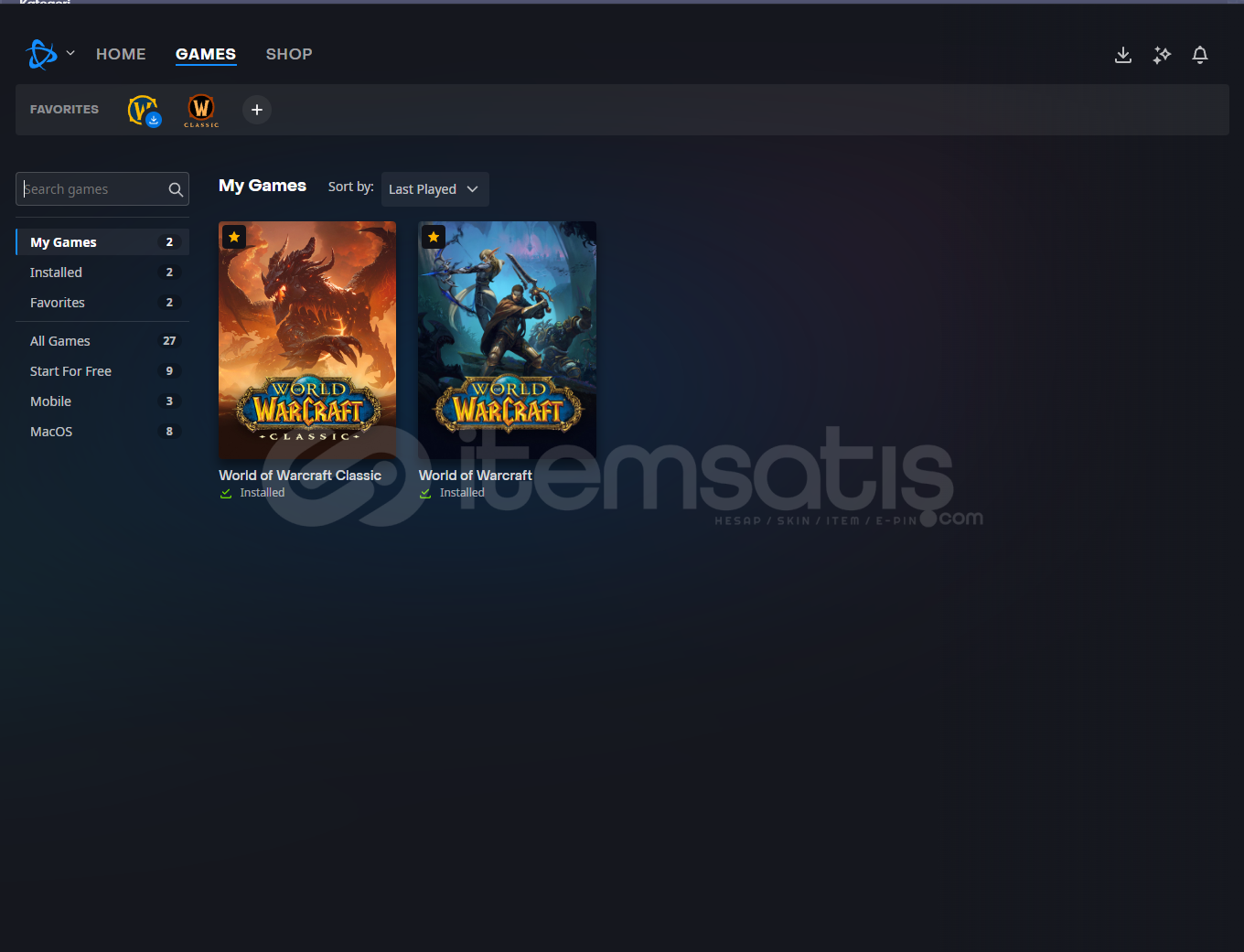Filter by MacOS games

pyautogui.click(x=102, y=432)
